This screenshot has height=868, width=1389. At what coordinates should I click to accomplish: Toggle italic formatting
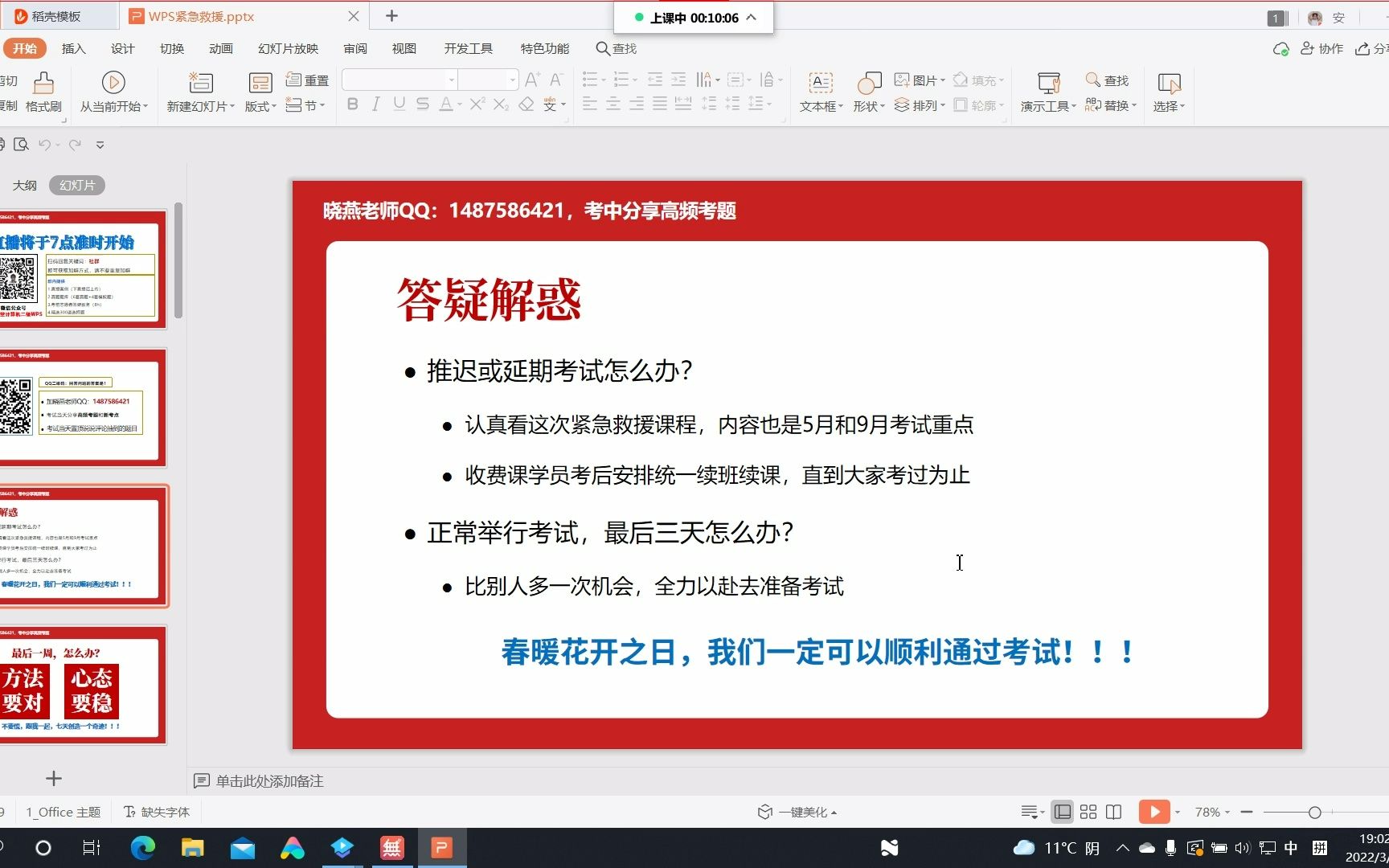375,104
